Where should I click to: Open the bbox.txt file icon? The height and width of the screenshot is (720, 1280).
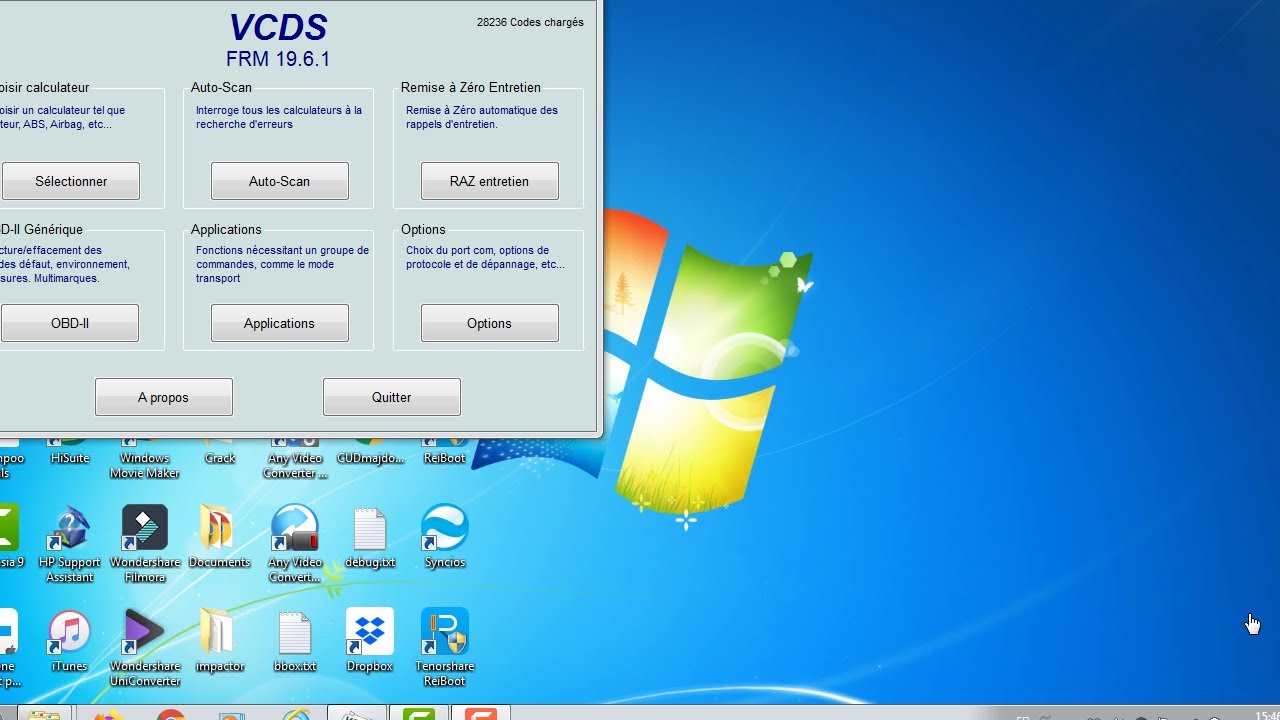point(295,641)
